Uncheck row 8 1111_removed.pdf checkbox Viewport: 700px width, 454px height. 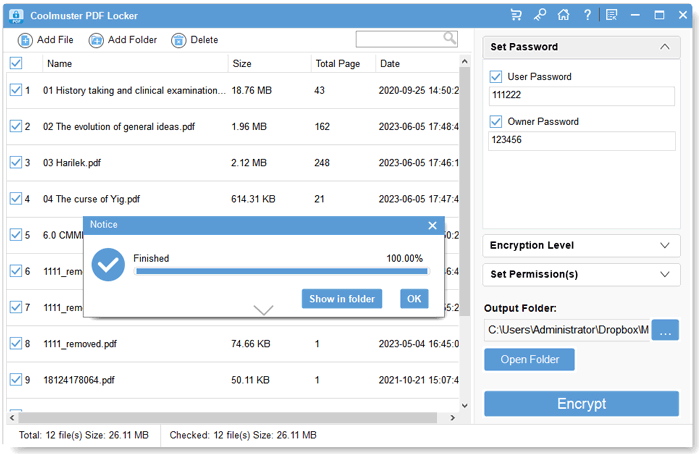(x=16, y=343)
